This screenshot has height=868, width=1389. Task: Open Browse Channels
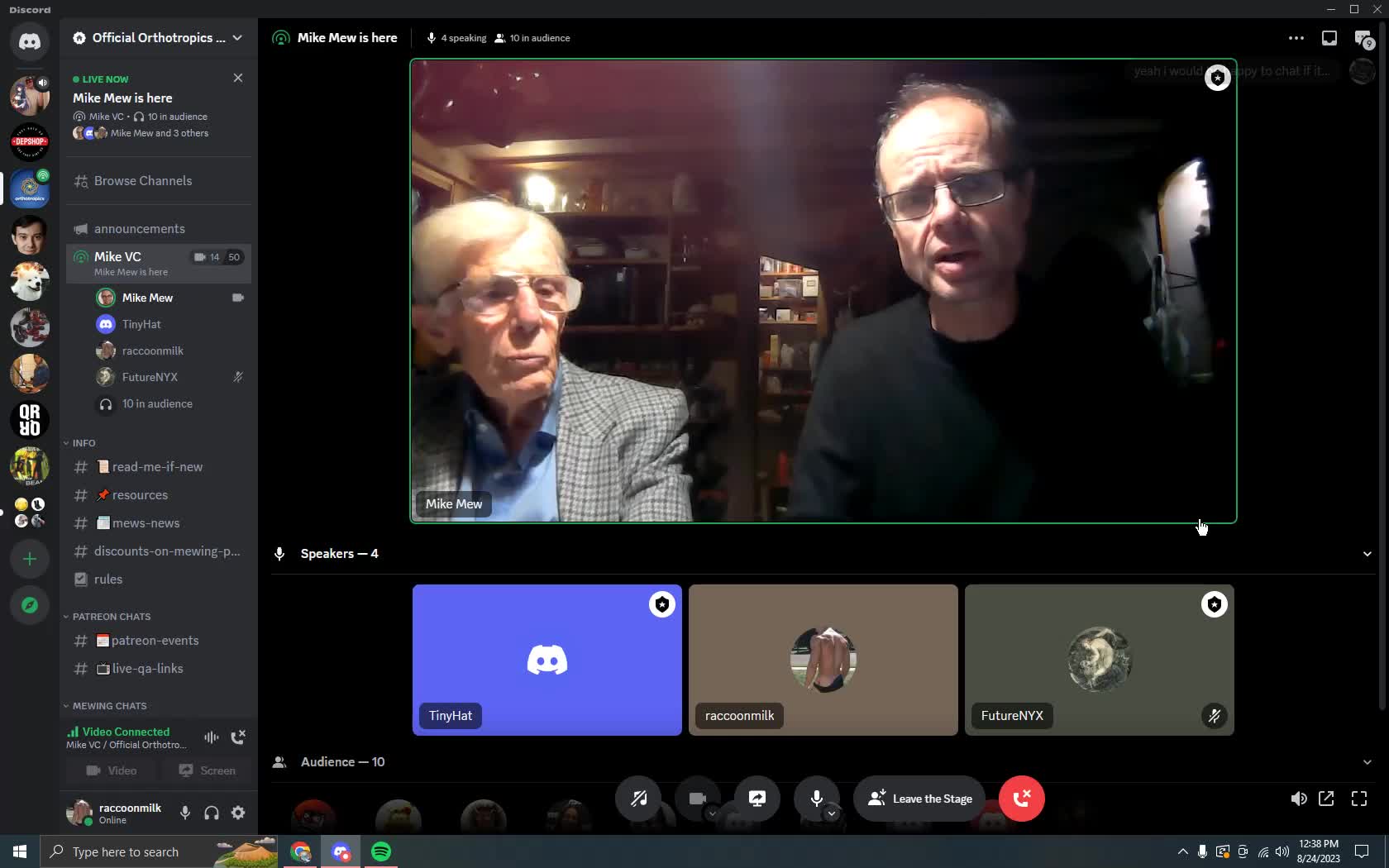(142, 181)
